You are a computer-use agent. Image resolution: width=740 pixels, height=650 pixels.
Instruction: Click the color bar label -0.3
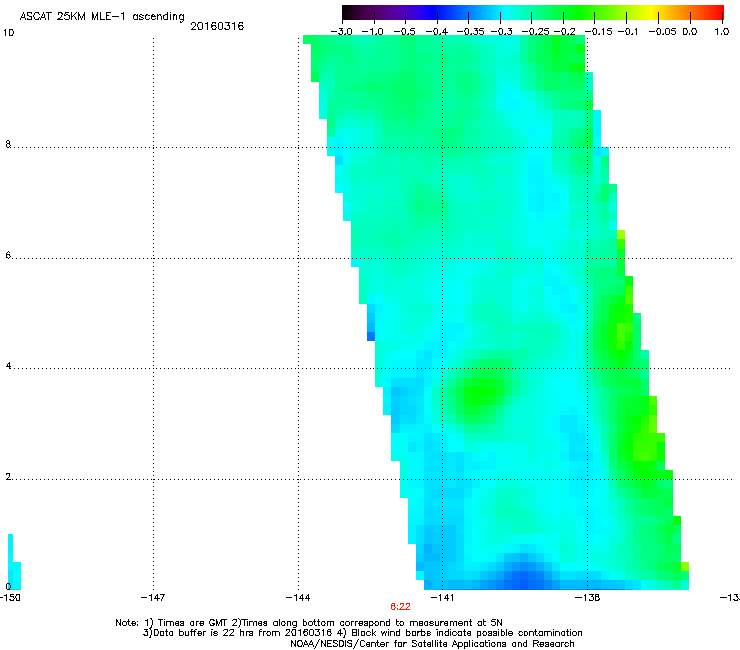pyautogui.click(x=502, y=32)
